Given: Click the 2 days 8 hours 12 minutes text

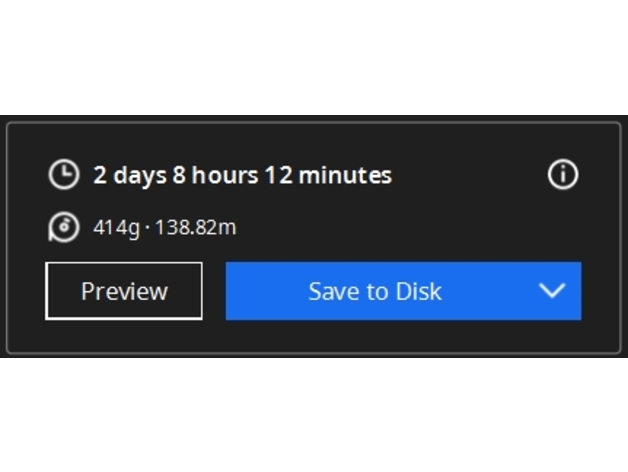Looking at the screenshot, I should [242, 175].
